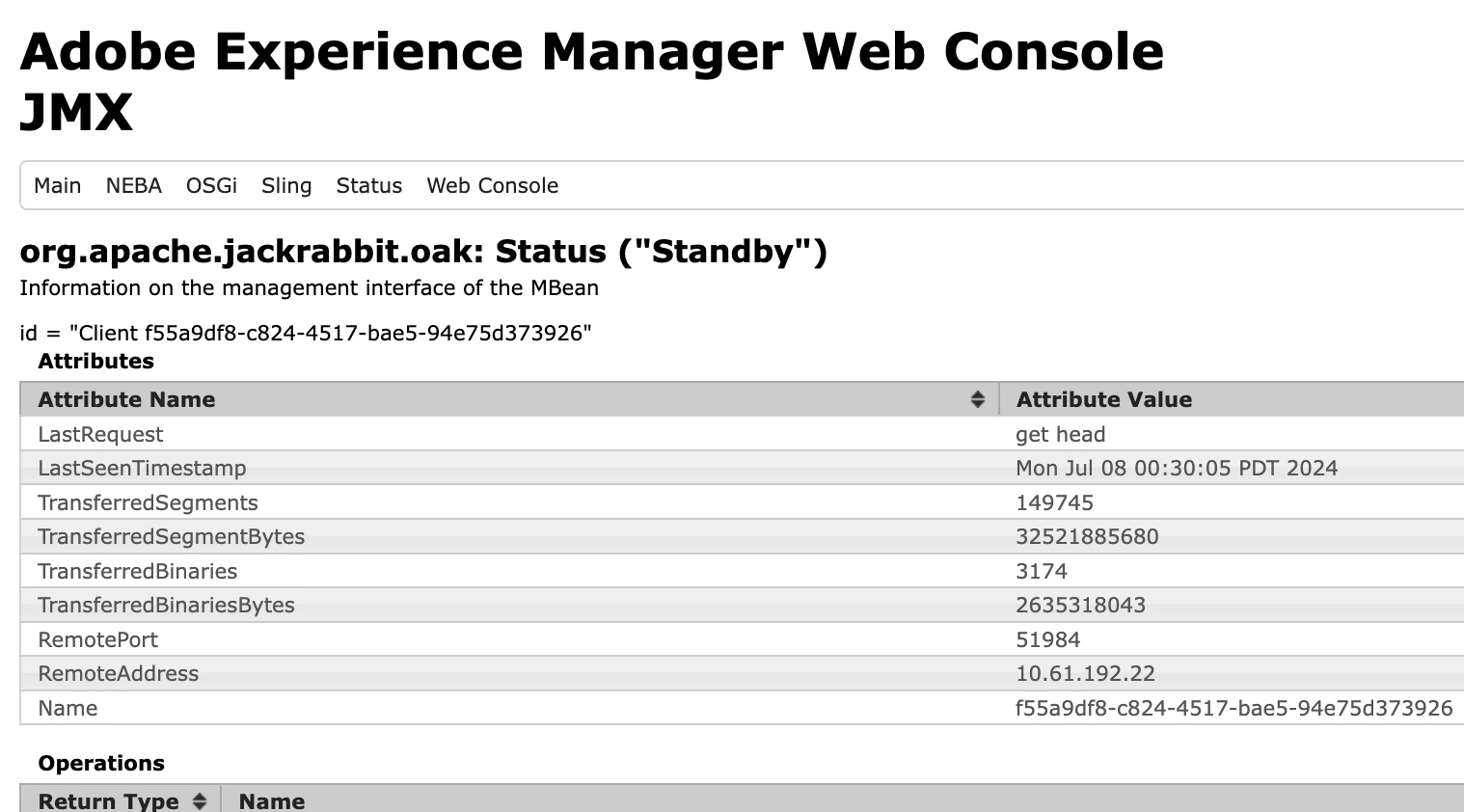Click the org.apache.jackrabbit.oak Status heading

click(423, 252)
